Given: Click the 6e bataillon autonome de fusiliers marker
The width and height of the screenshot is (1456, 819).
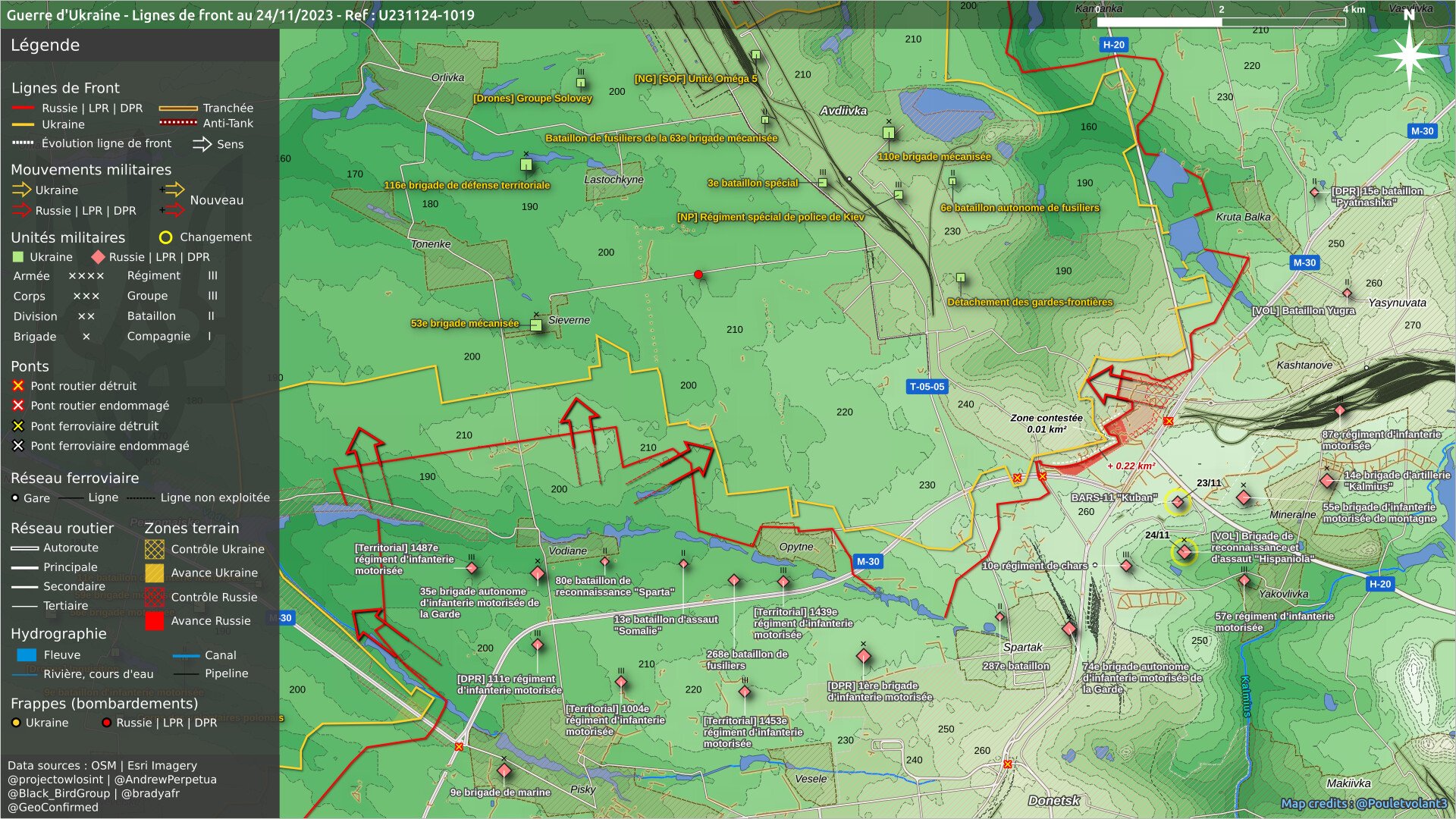Looking at the screenshot, I should point(952,181).
